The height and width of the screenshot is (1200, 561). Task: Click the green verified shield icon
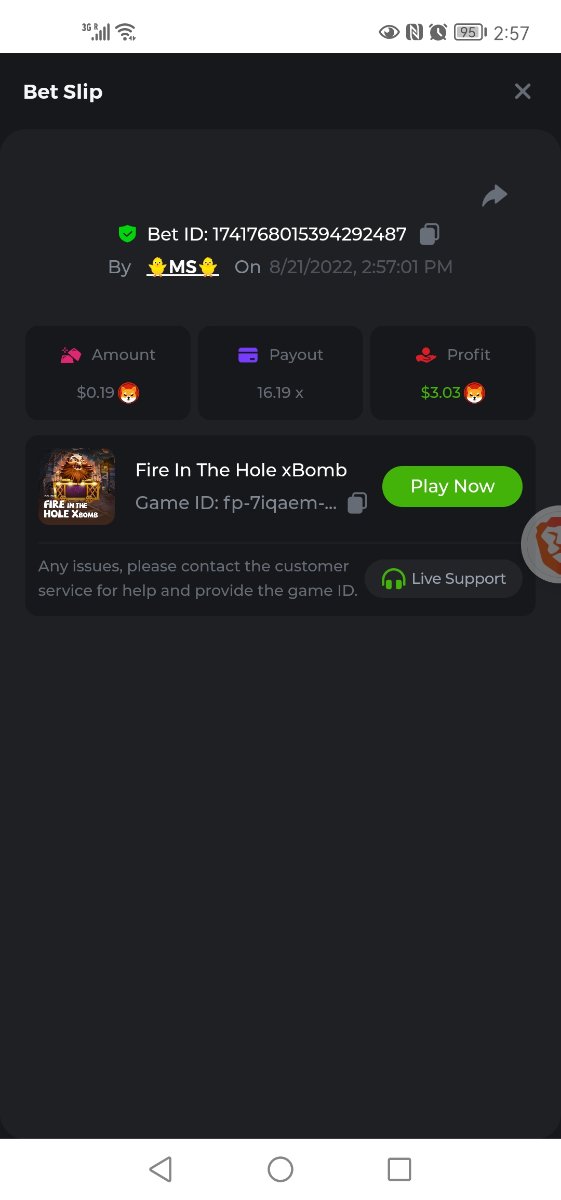pos(127,234)
